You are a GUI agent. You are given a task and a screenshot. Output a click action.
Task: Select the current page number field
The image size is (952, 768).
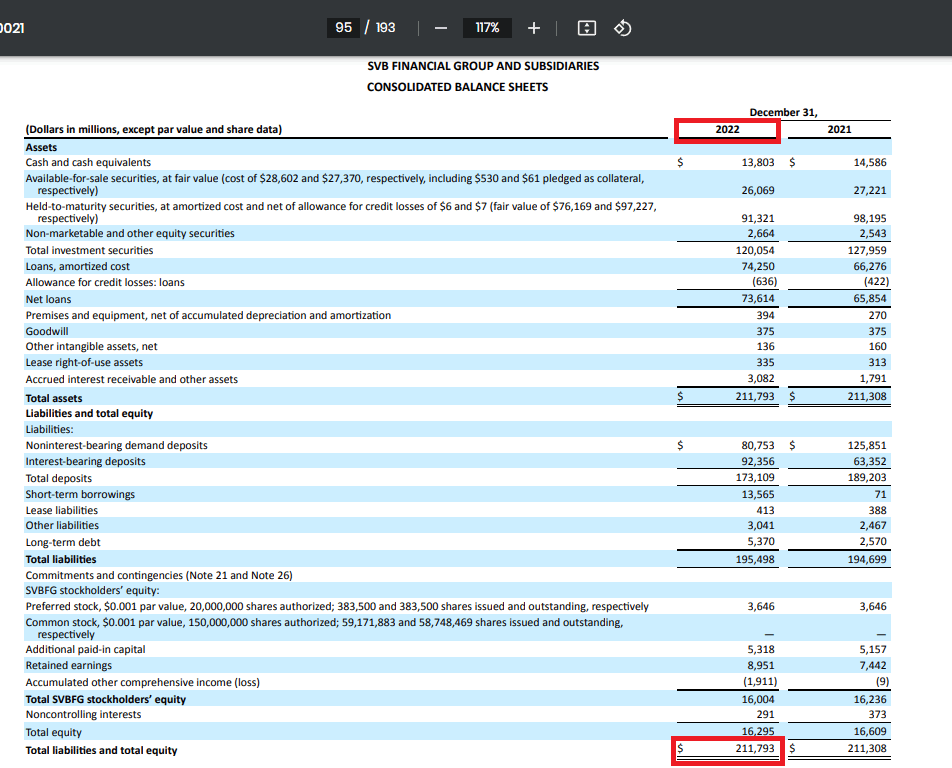point(344,28)
